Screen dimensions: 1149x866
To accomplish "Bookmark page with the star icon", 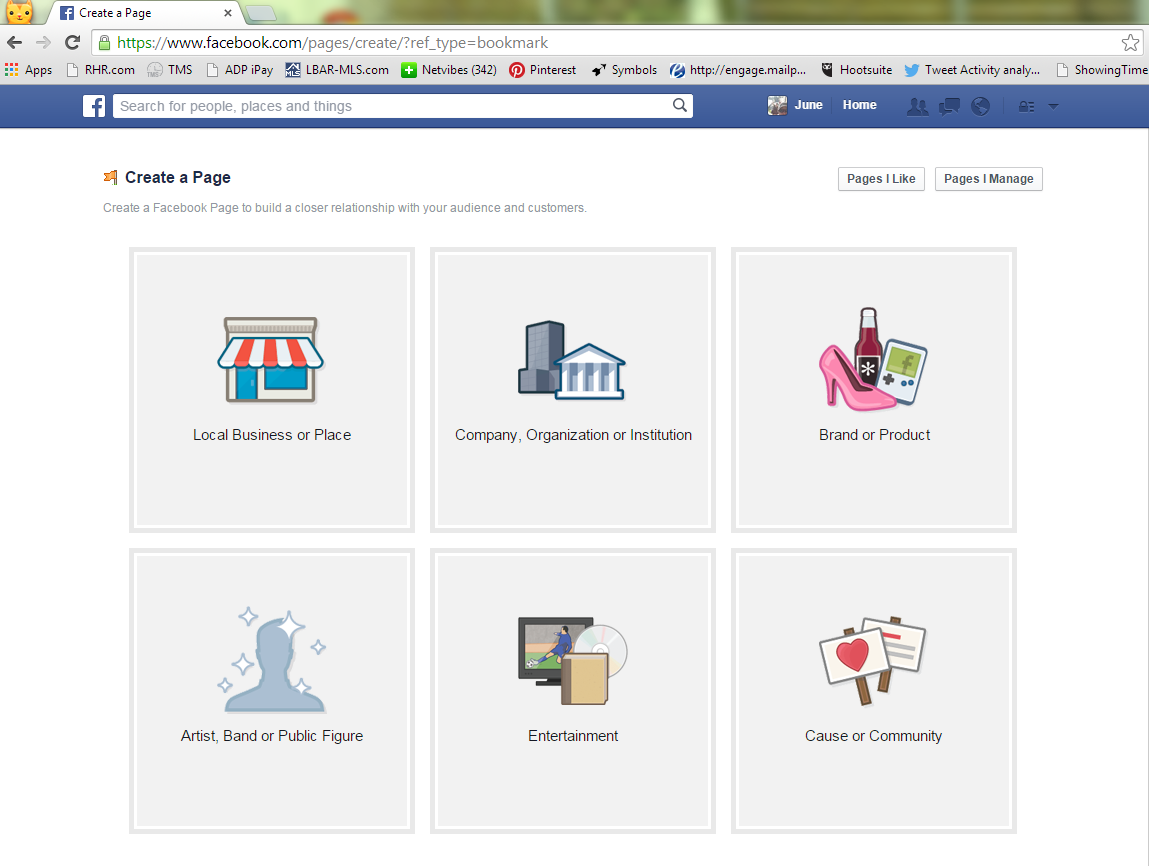I will (x=1130, y=42).
